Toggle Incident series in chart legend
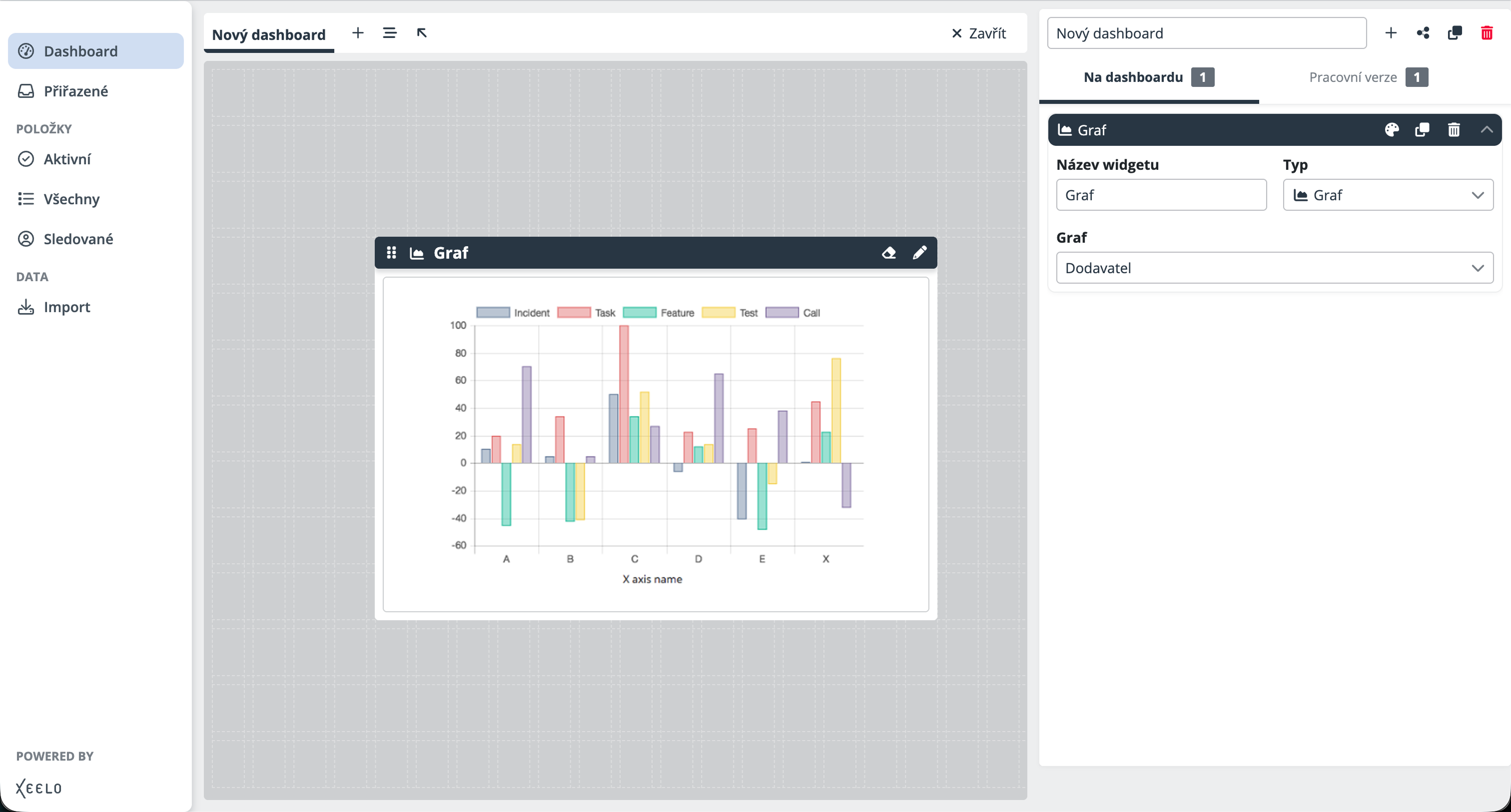The height and width of the screenshot is (812, 1511). click(x=513, y=313)
